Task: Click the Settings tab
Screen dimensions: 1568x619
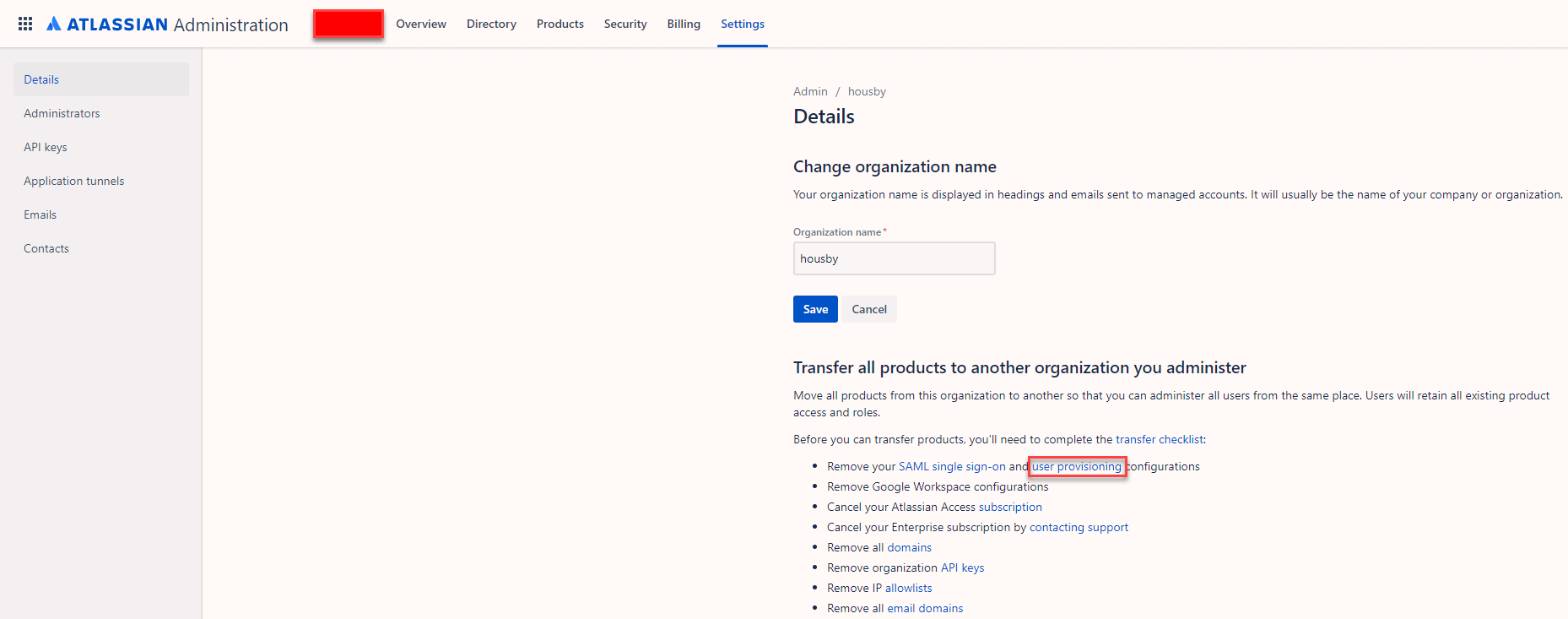Action: pos(743,24)
